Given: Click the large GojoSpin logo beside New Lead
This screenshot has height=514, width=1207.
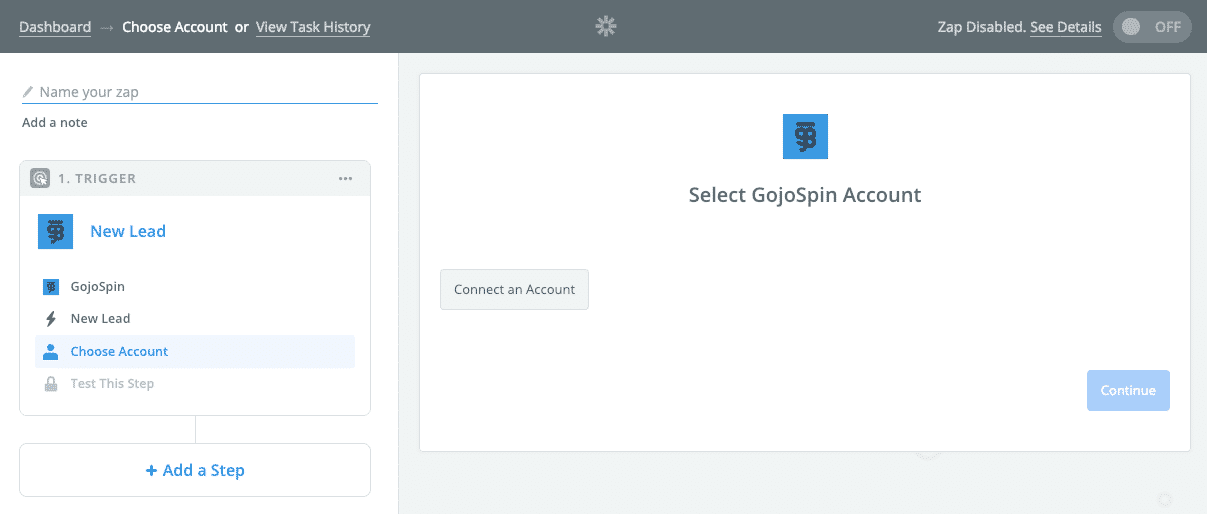Looking at the screenshot, I should coord(55,231).
